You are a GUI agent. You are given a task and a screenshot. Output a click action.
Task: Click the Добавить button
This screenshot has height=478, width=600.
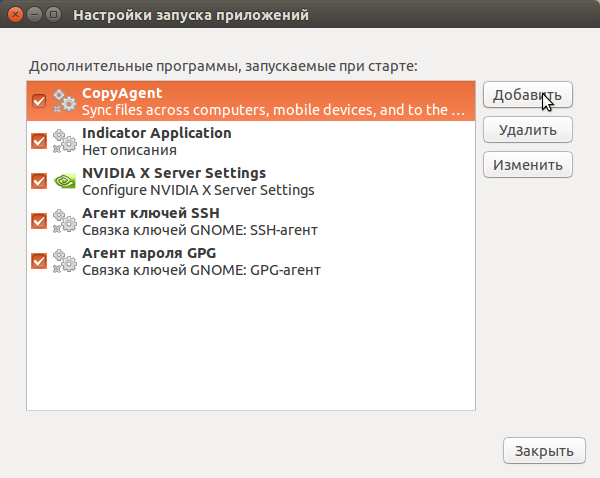point(528,95)
